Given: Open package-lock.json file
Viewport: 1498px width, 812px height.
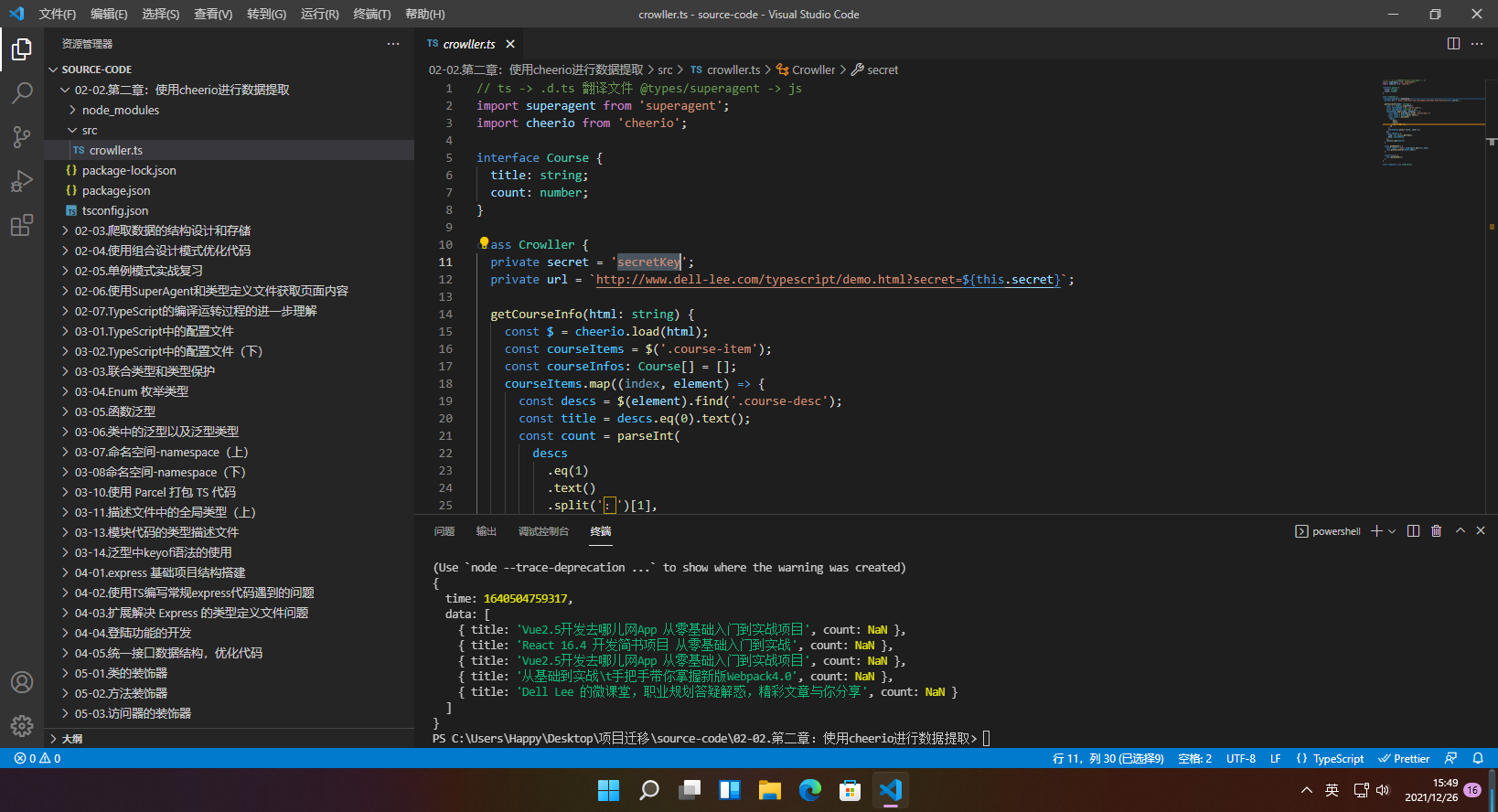Looking at the screenshot, I should click(x=229, y=170).
